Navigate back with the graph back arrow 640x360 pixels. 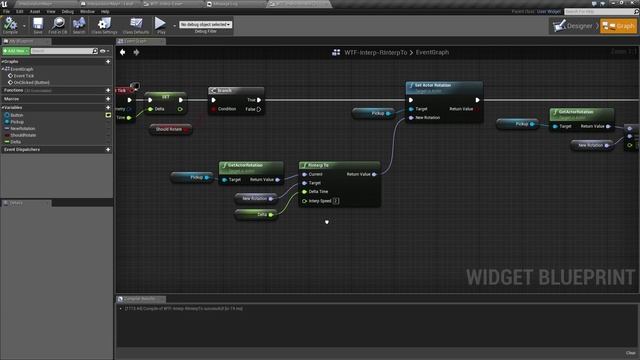[x=122, y=52]
